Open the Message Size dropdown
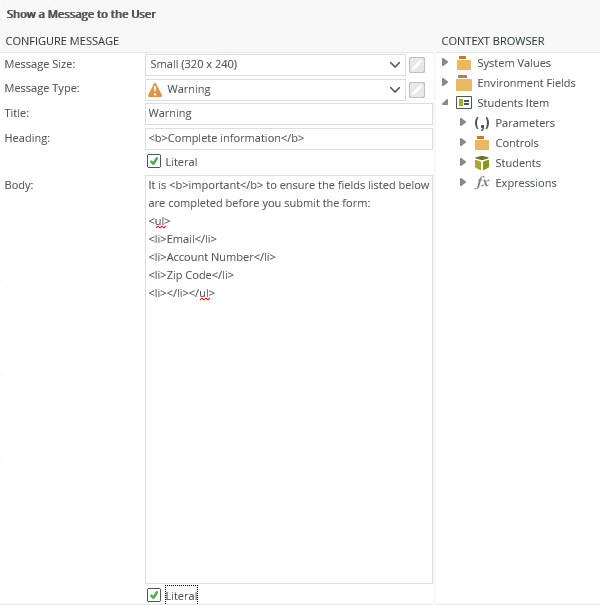The width and height of the screenshot is (600, 605). click(x=394, y=65)
